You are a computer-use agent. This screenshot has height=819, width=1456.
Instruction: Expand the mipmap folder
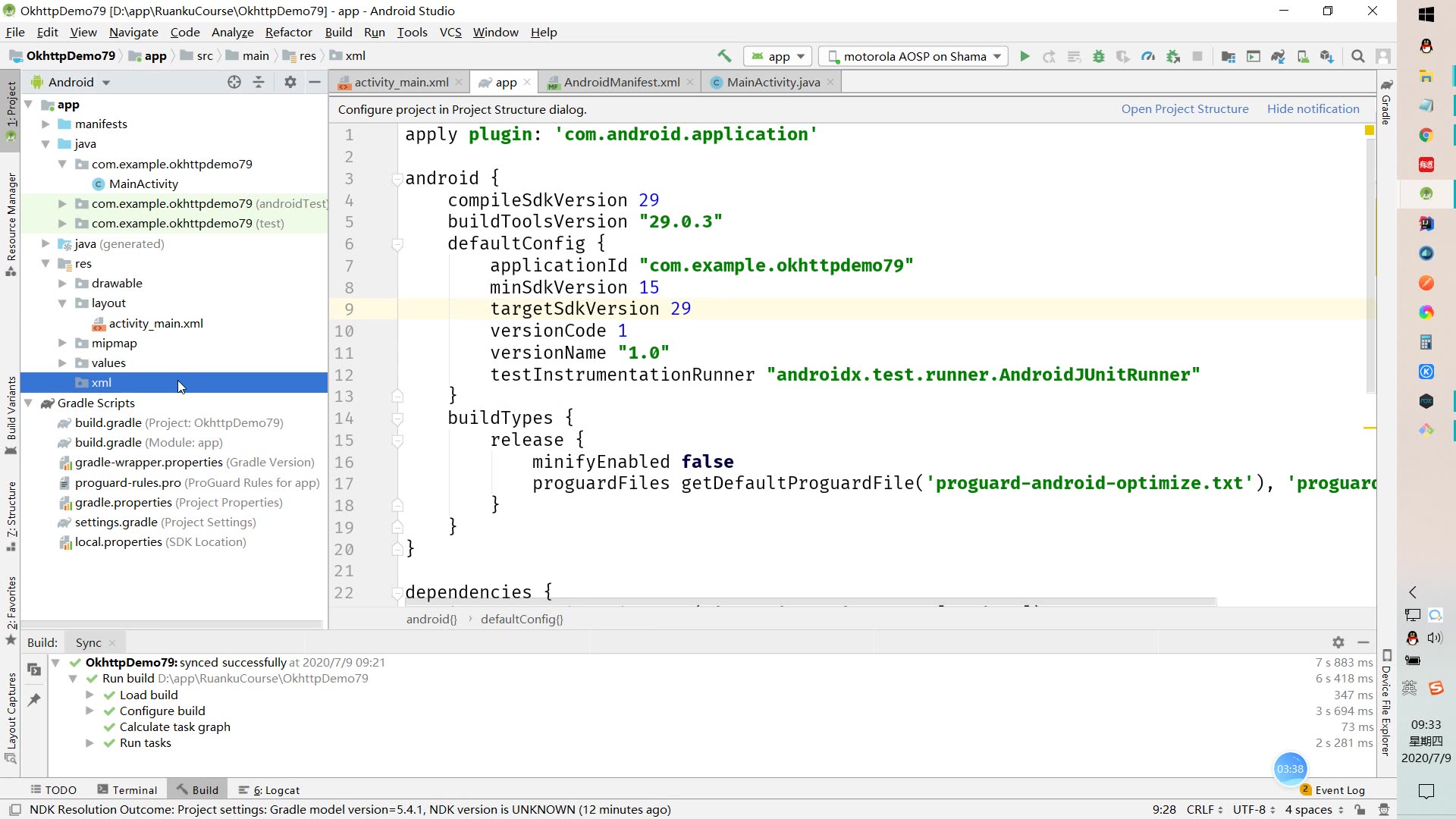tap(62, 343)
